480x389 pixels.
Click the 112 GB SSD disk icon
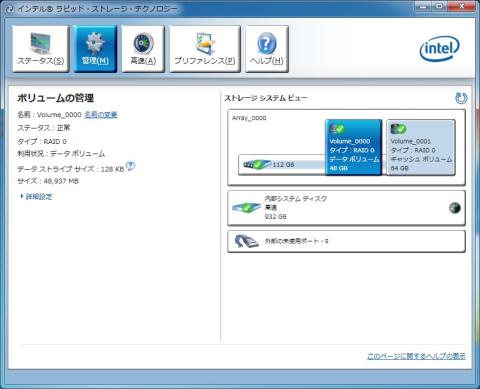257,164
